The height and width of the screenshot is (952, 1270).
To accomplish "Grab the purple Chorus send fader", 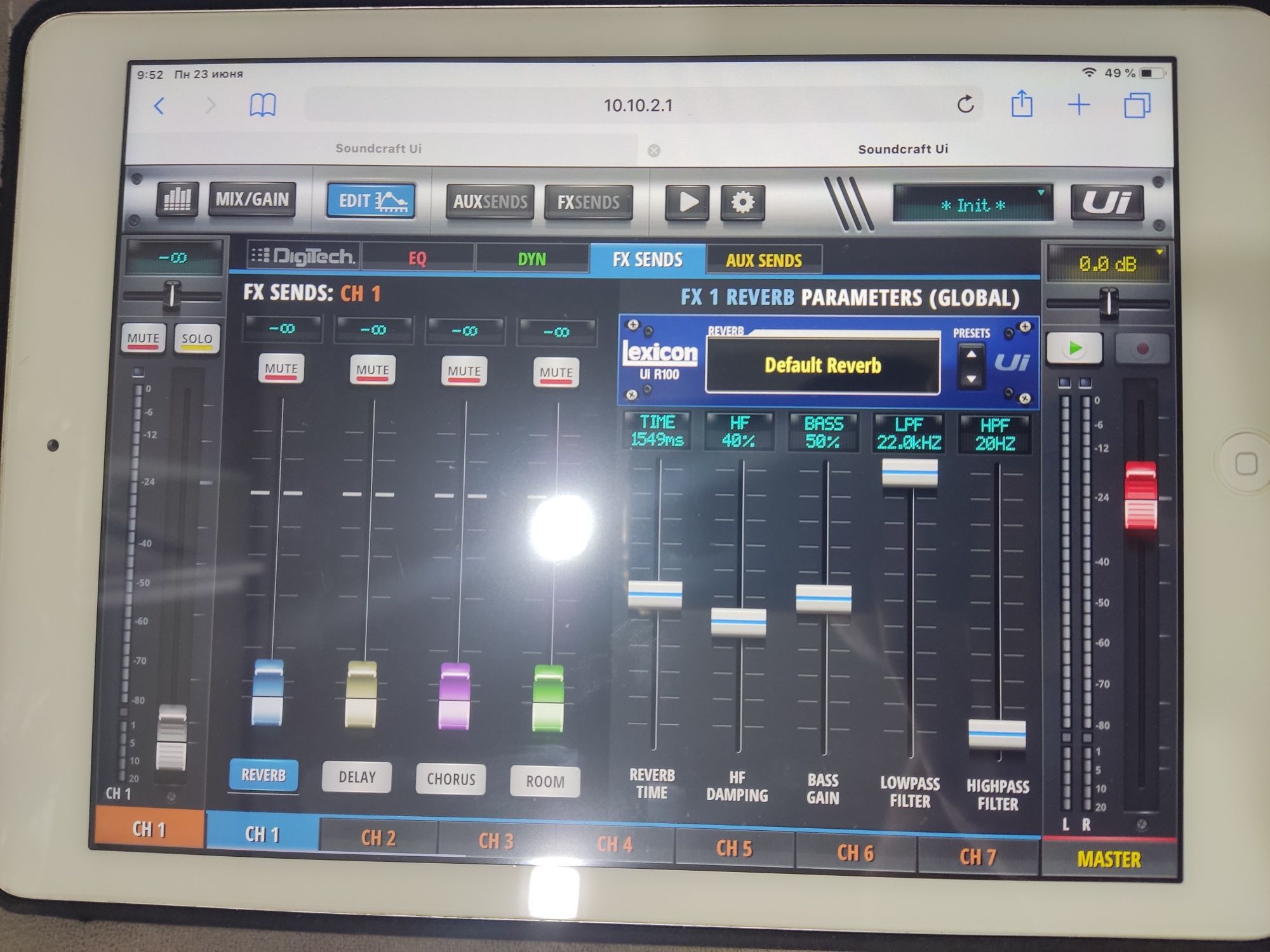I will tap(455, 697).
